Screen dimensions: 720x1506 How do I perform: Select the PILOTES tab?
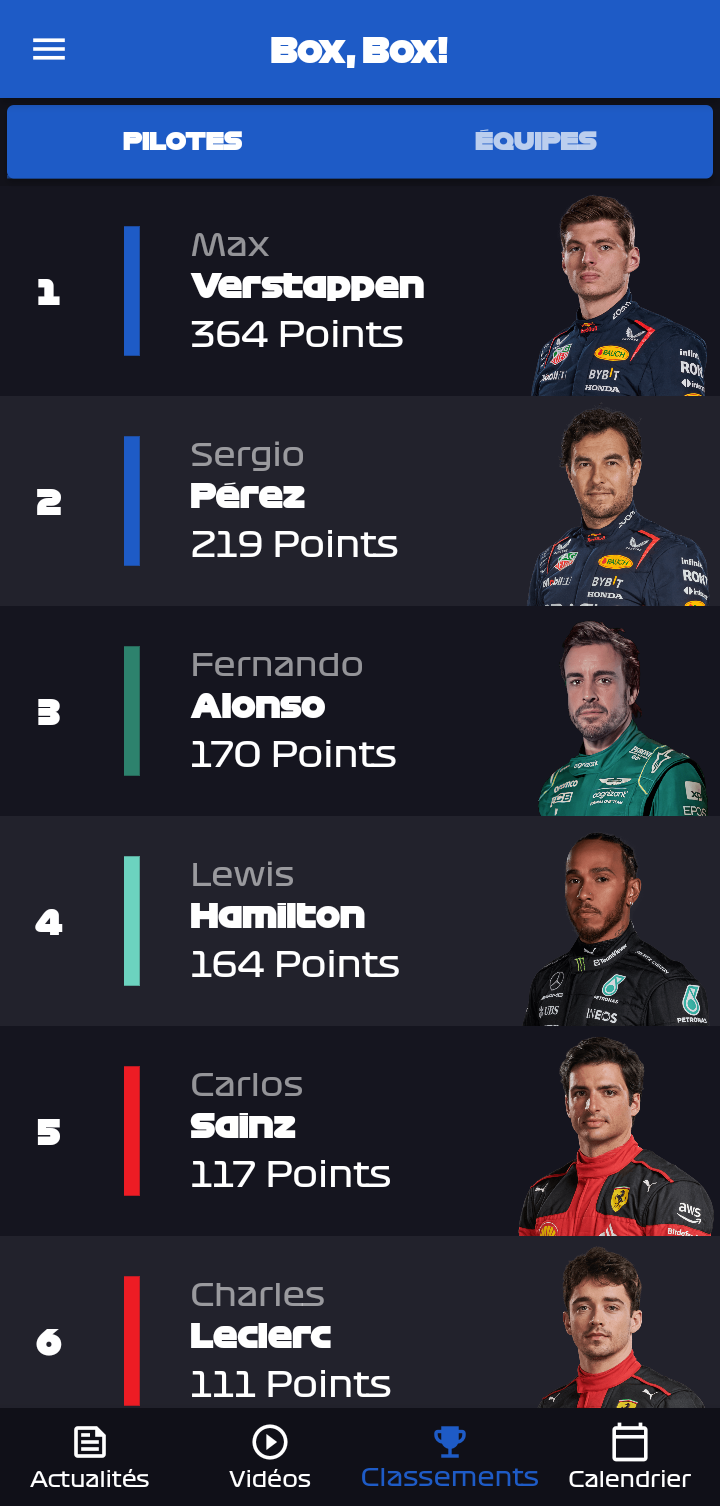pos(183,141)
